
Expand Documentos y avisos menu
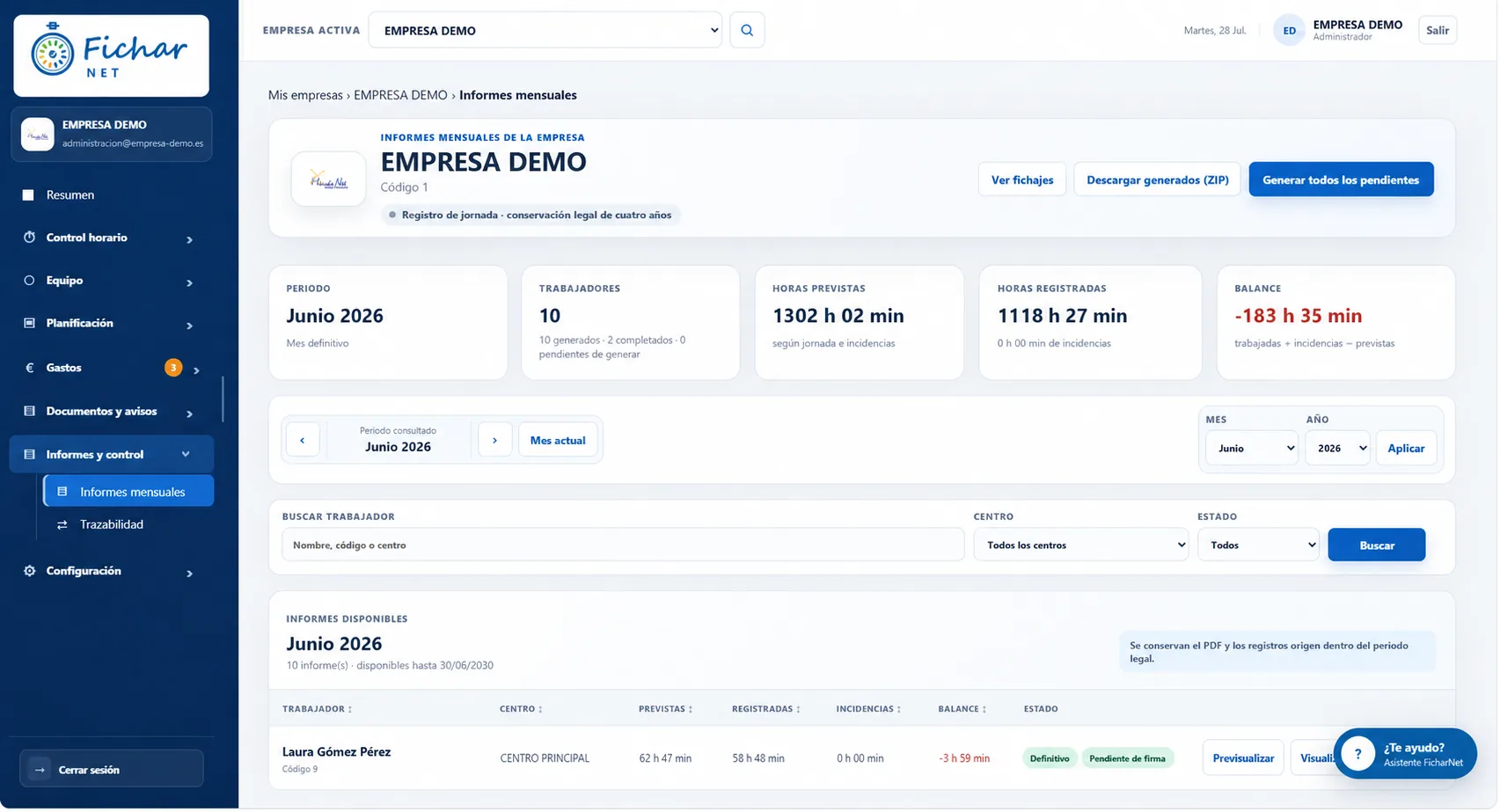point(112,412)
